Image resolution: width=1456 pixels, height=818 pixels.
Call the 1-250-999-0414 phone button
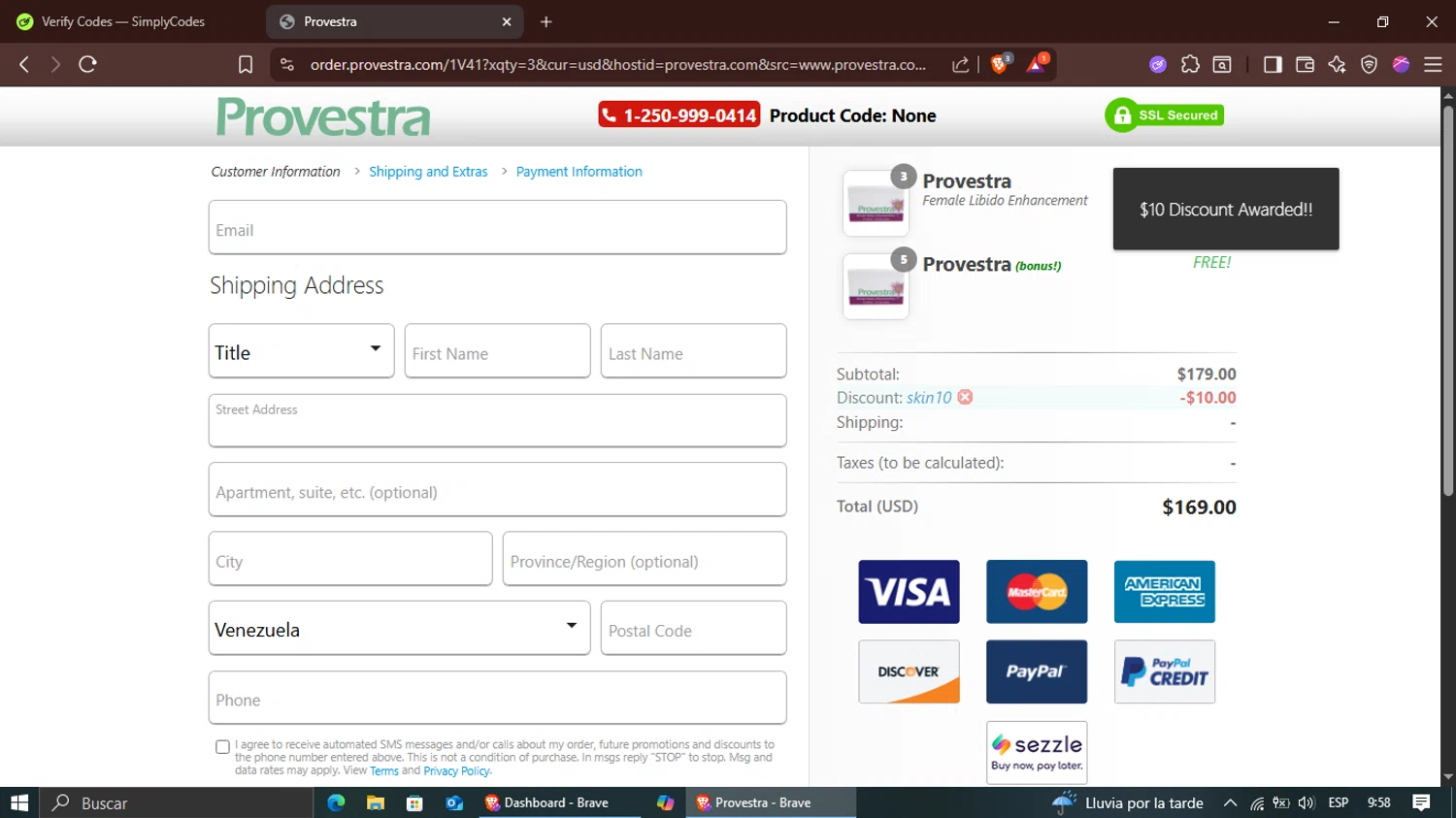point(679,115)
